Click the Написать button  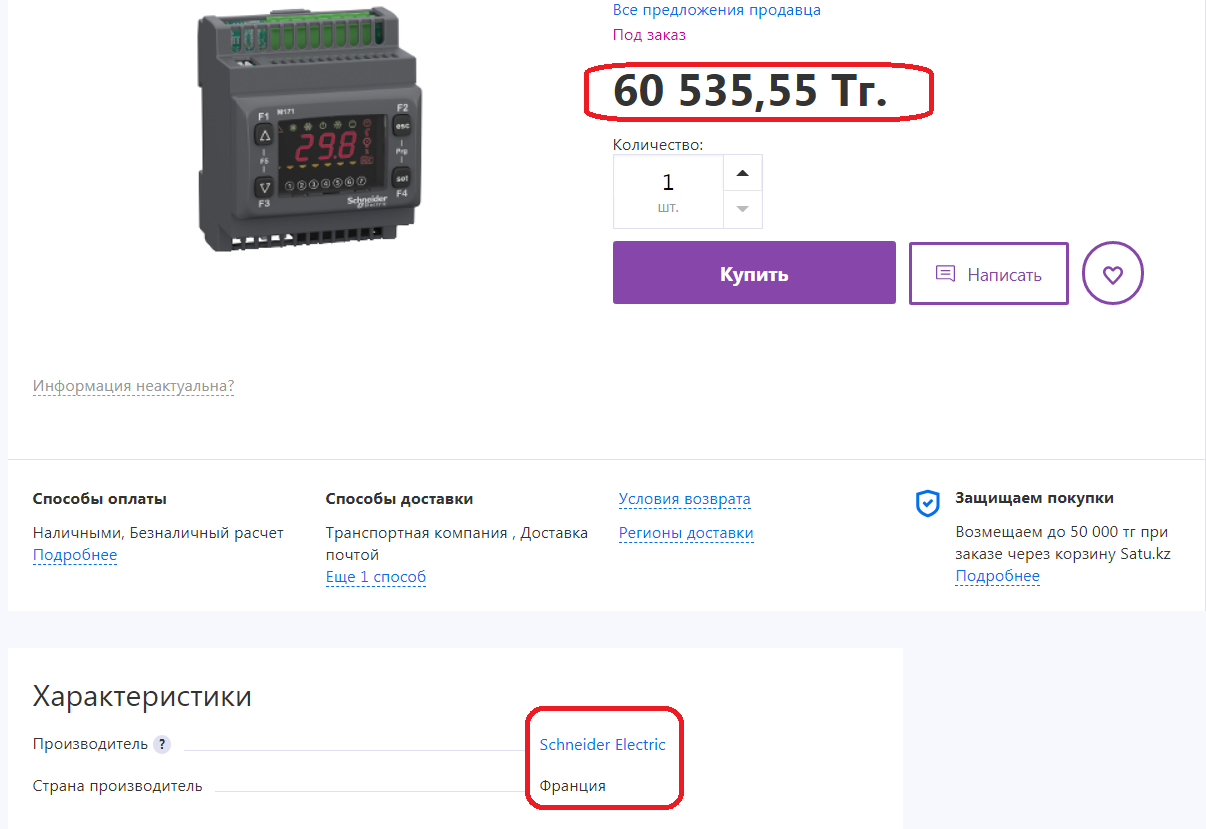988,273
